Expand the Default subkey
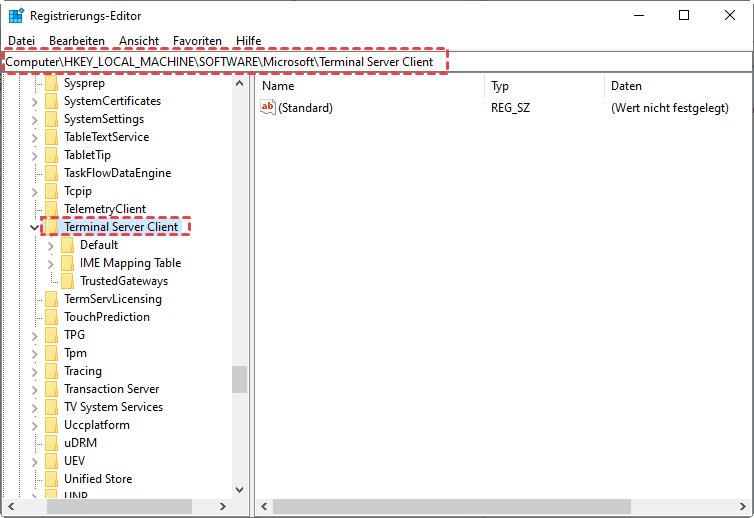The image size is (754, 518). (x=50, y=246)
